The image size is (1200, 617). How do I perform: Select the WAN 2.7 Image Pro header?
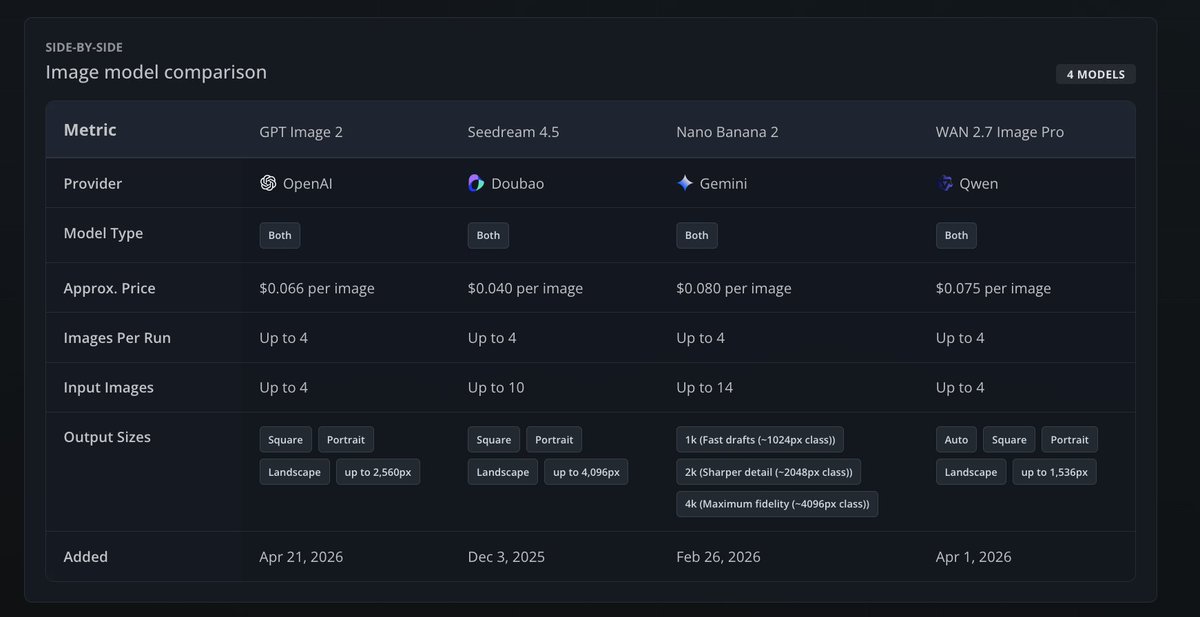point(1000,131)
